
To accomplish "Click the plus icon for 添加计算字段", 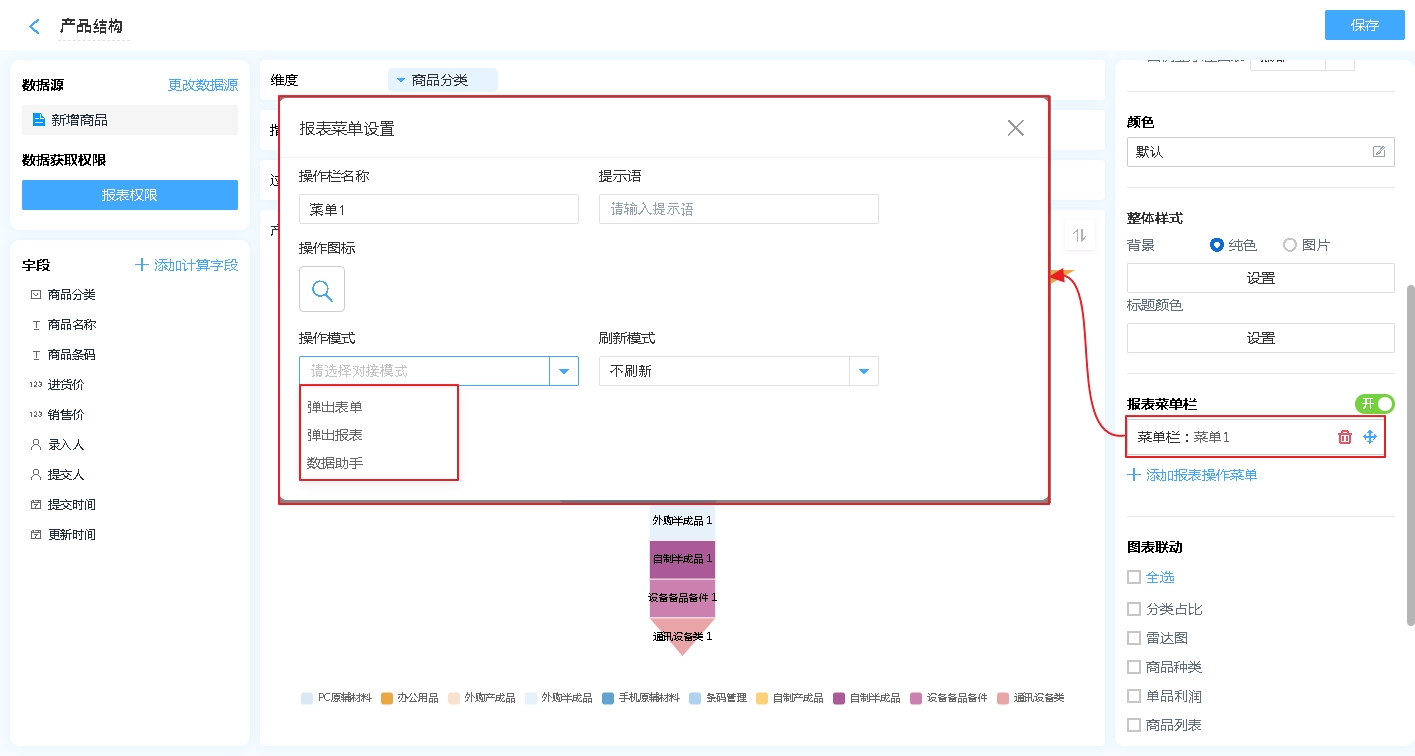I will (142, 265).
